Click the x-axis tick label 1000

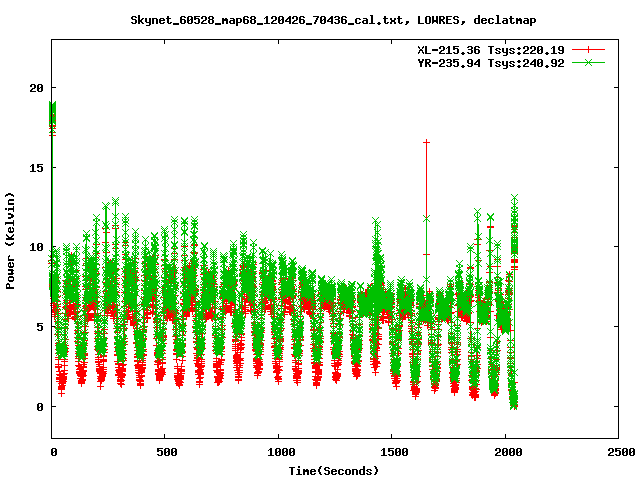(281, 452)
